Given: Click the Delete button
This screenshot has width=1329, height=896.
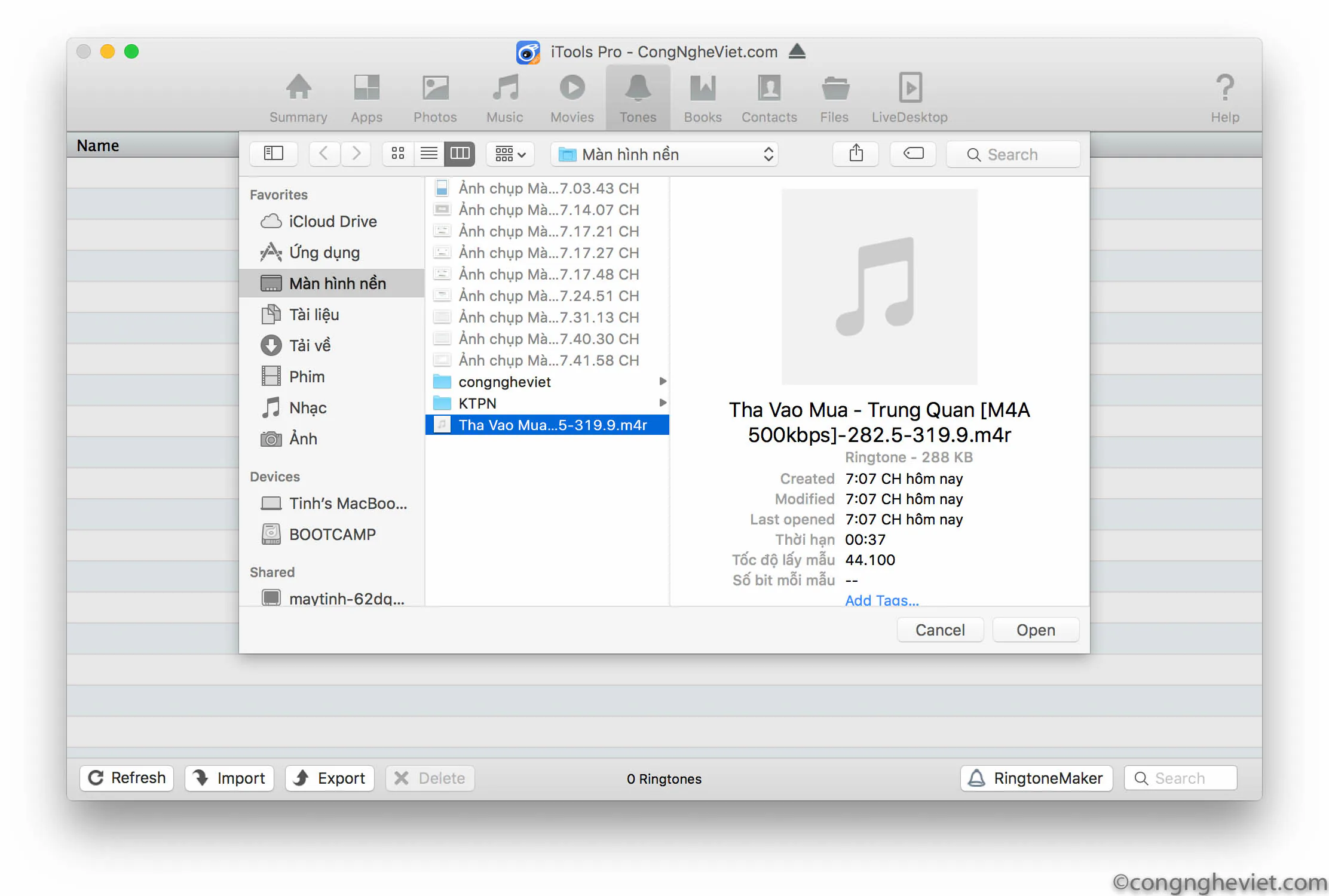Looking at the screenshot, I should [430, 778].
